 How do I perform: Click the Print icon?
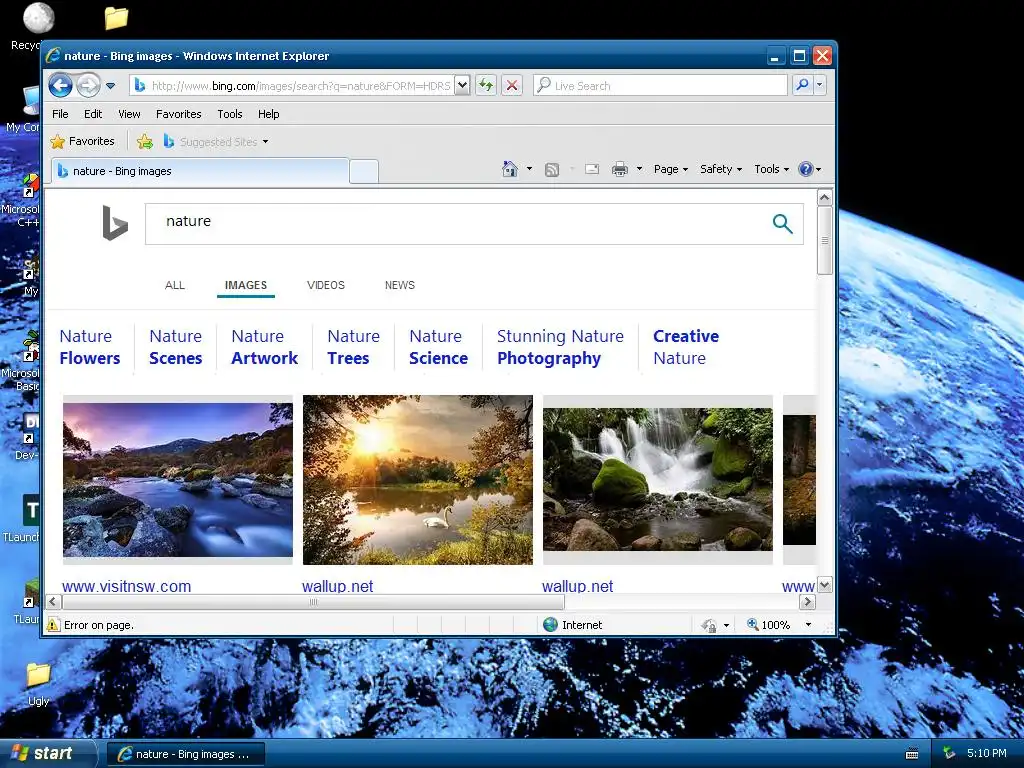620,170
